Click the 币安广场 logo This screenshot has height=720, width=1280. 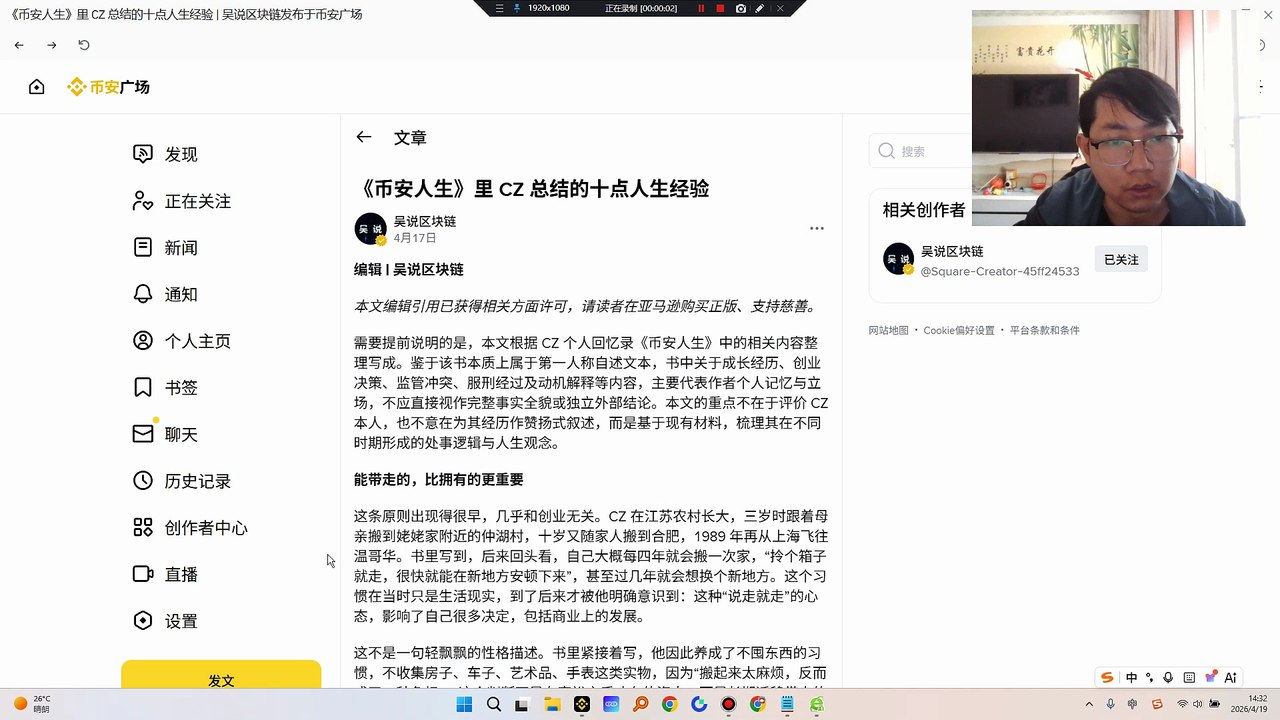(108, 87)
